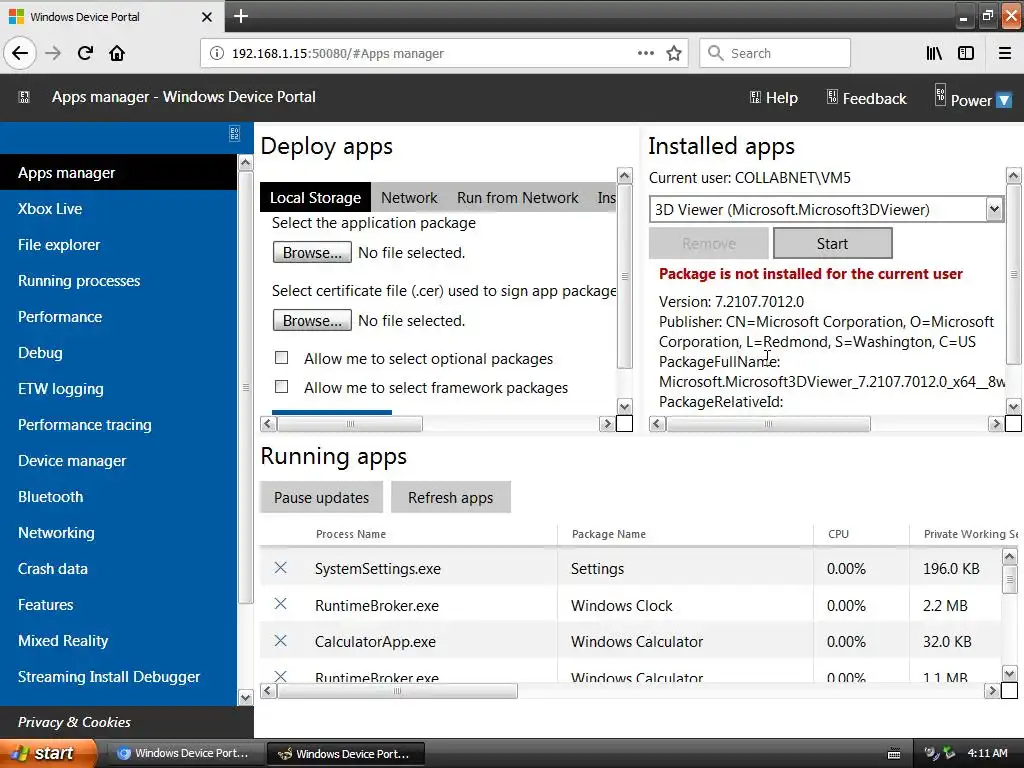The width and height of the screenshot is (1024, 768).
Task: Switch to Run from Network tab
Action: [x=517, y=197]
